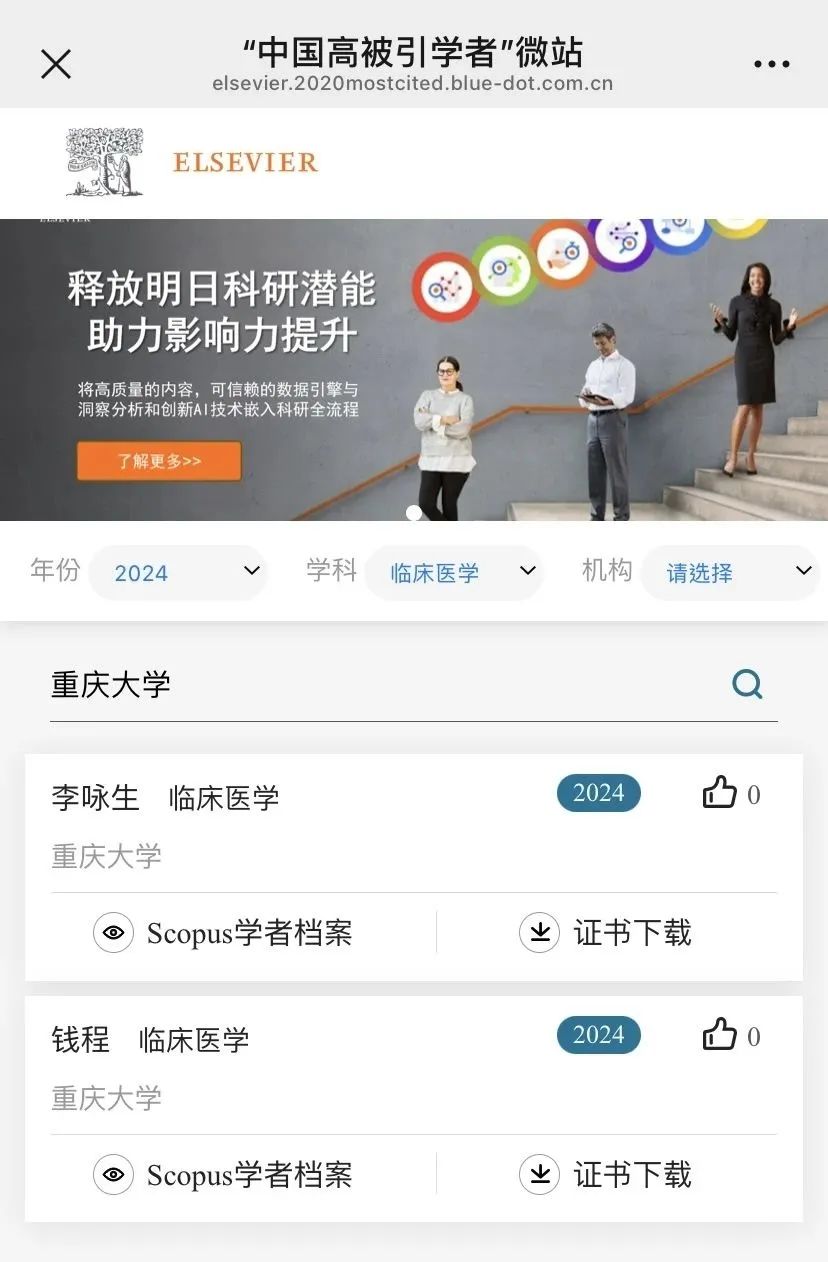The height and width of the screenshot is (1262, 828).
Task: Expand the 学科 临床医学 dropdown
Action: pos(454,572)
